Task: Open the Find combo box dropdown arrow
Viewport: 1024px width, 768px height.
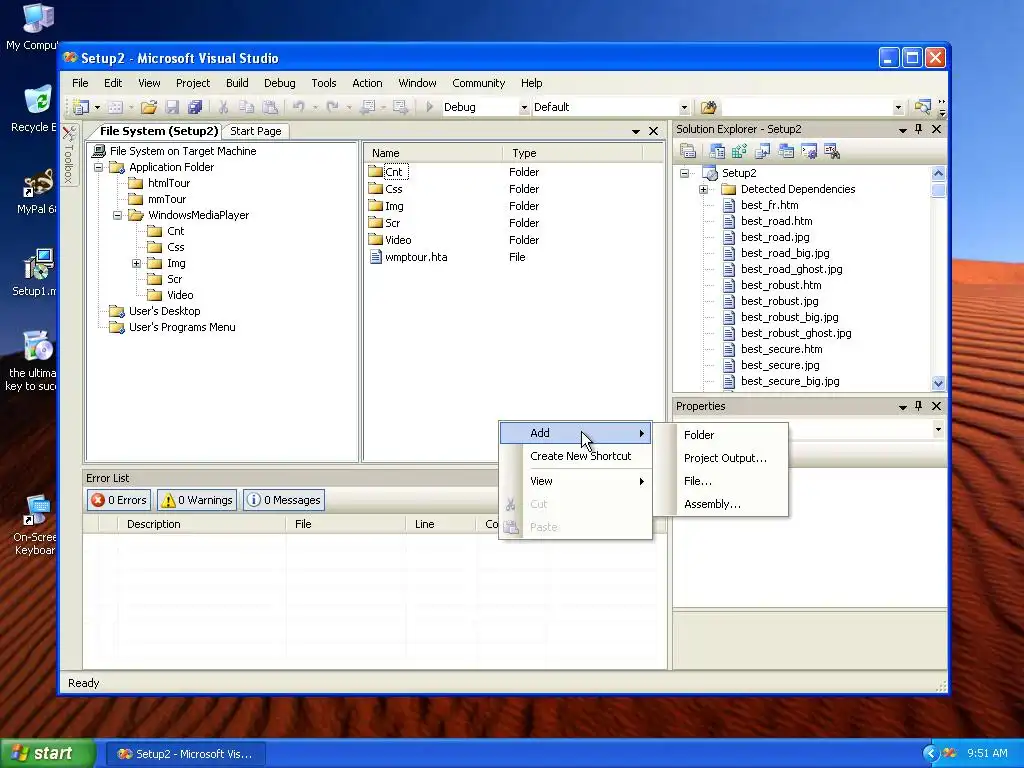Action: [898, 108]
